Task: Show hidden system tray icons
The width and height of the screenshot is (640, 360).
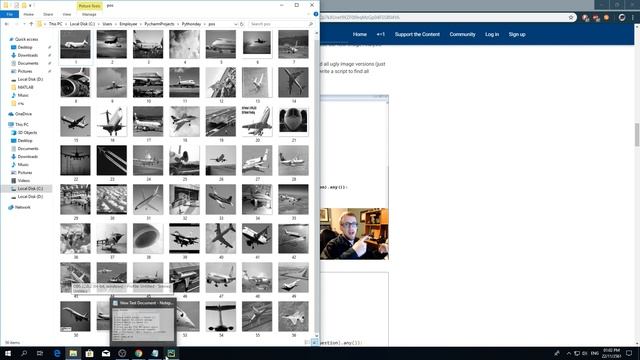Action: 569,353
